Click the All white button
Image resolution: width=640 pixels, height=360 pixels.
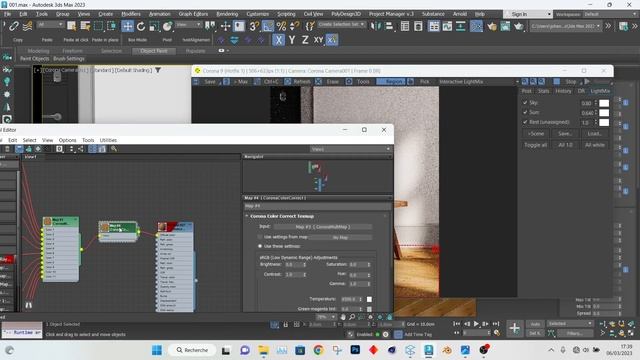(x=595, y=145)
